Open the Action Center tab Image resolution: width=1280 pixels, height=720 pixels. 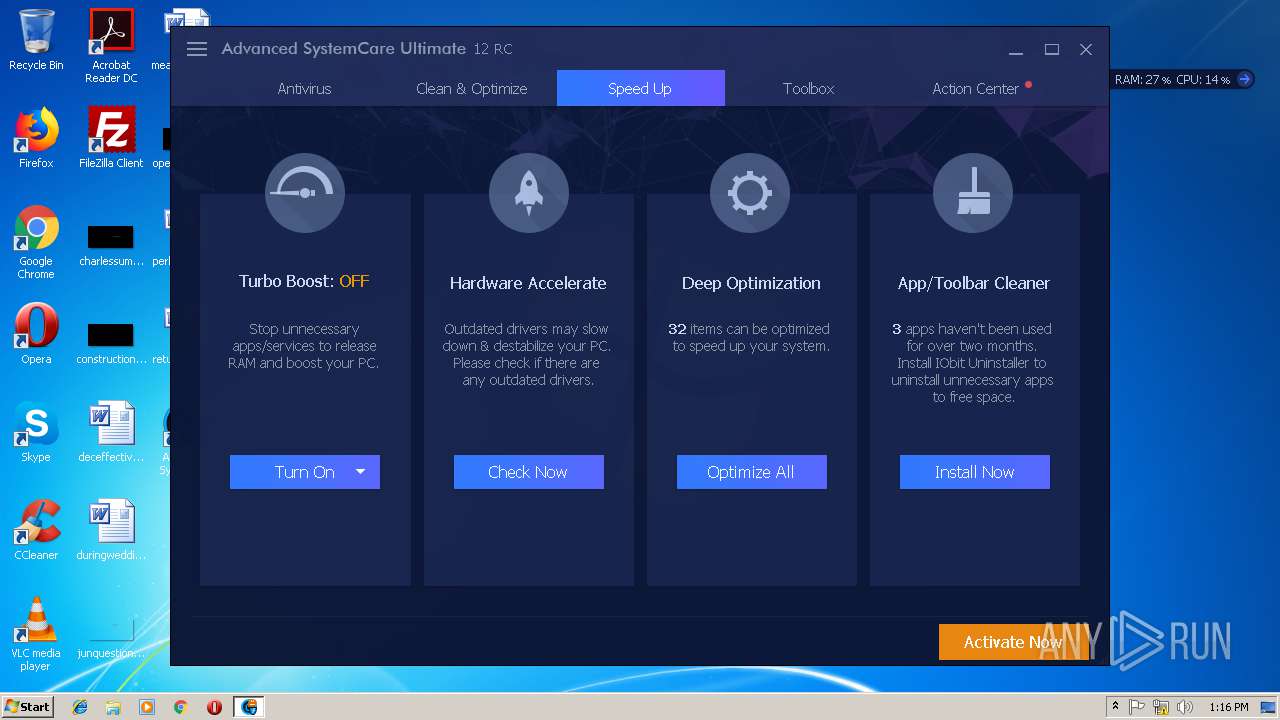[x=977, y=88]
